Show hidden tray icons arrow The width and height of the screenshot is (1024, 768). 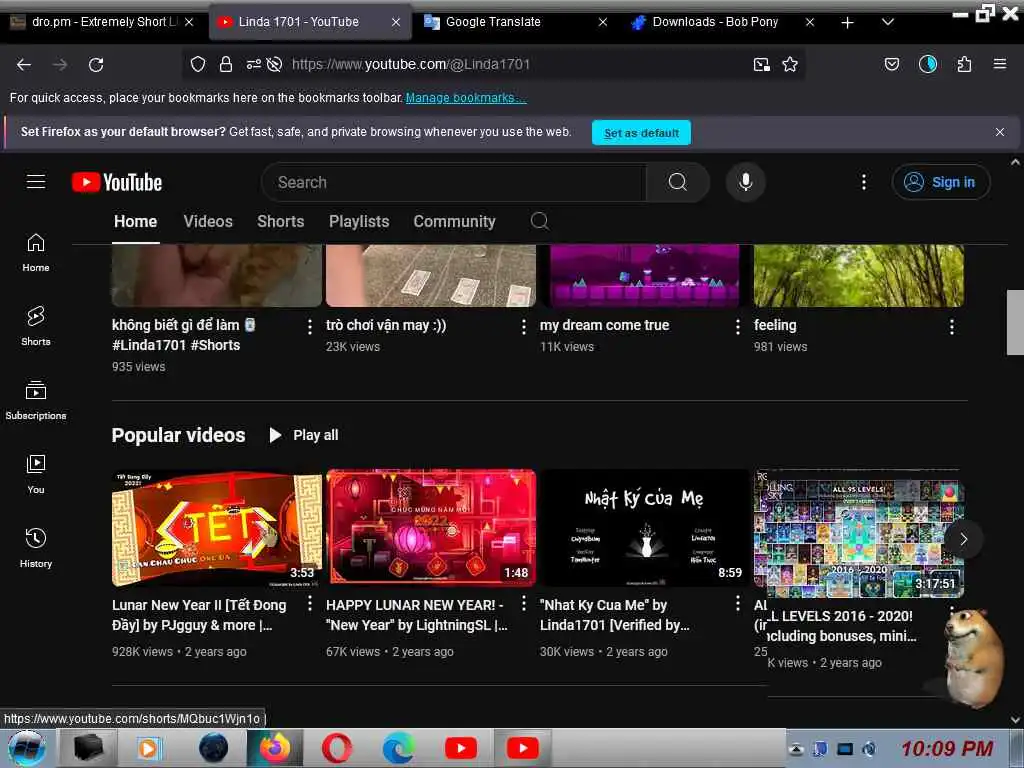(x=795, y=749)
